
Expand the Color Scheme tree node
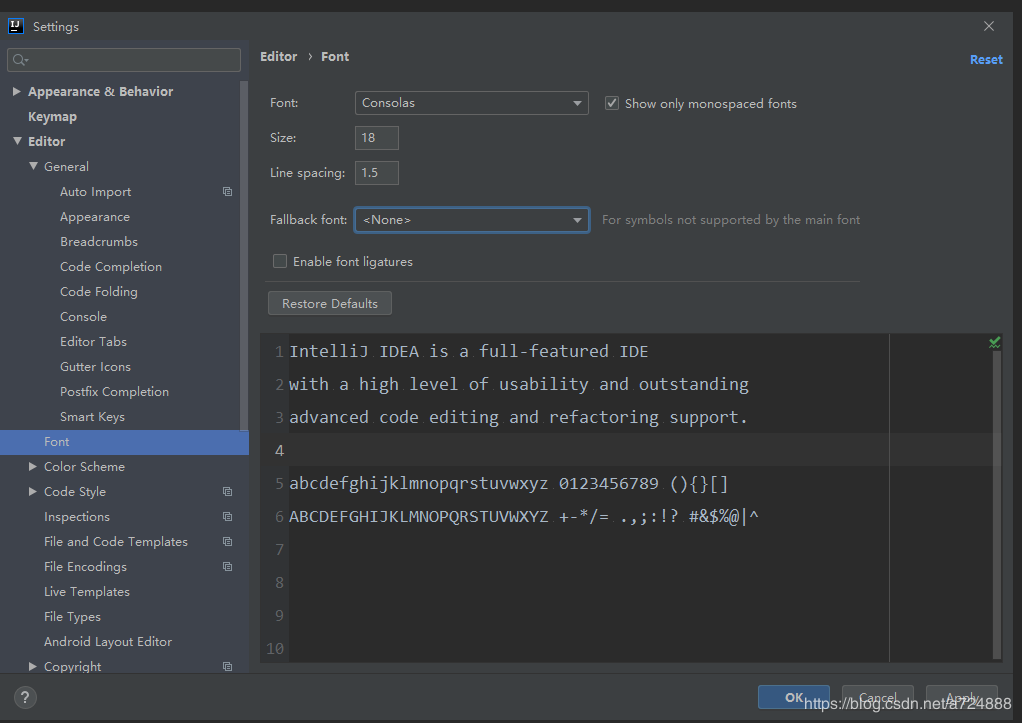[x=33, y=467]
